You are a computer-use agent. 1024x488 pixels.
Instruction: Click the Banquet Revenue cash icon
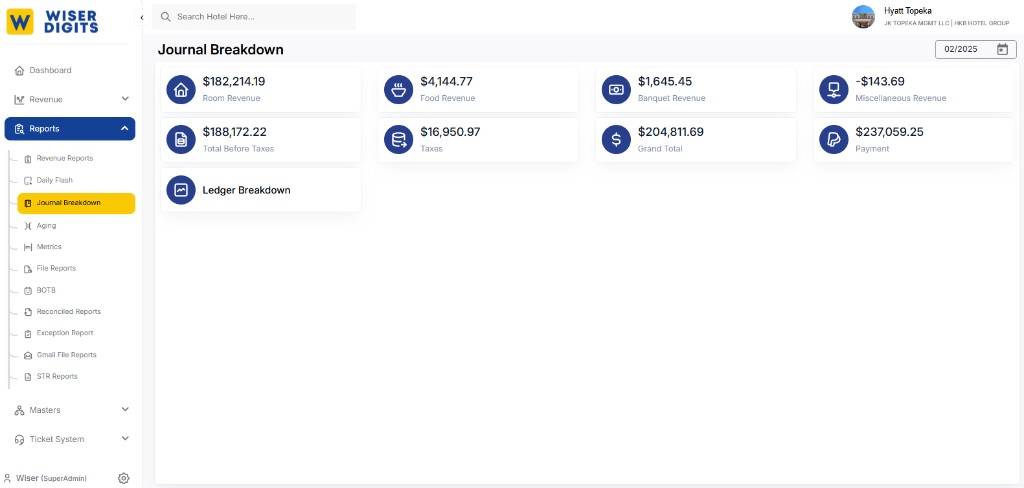(616, 89)
